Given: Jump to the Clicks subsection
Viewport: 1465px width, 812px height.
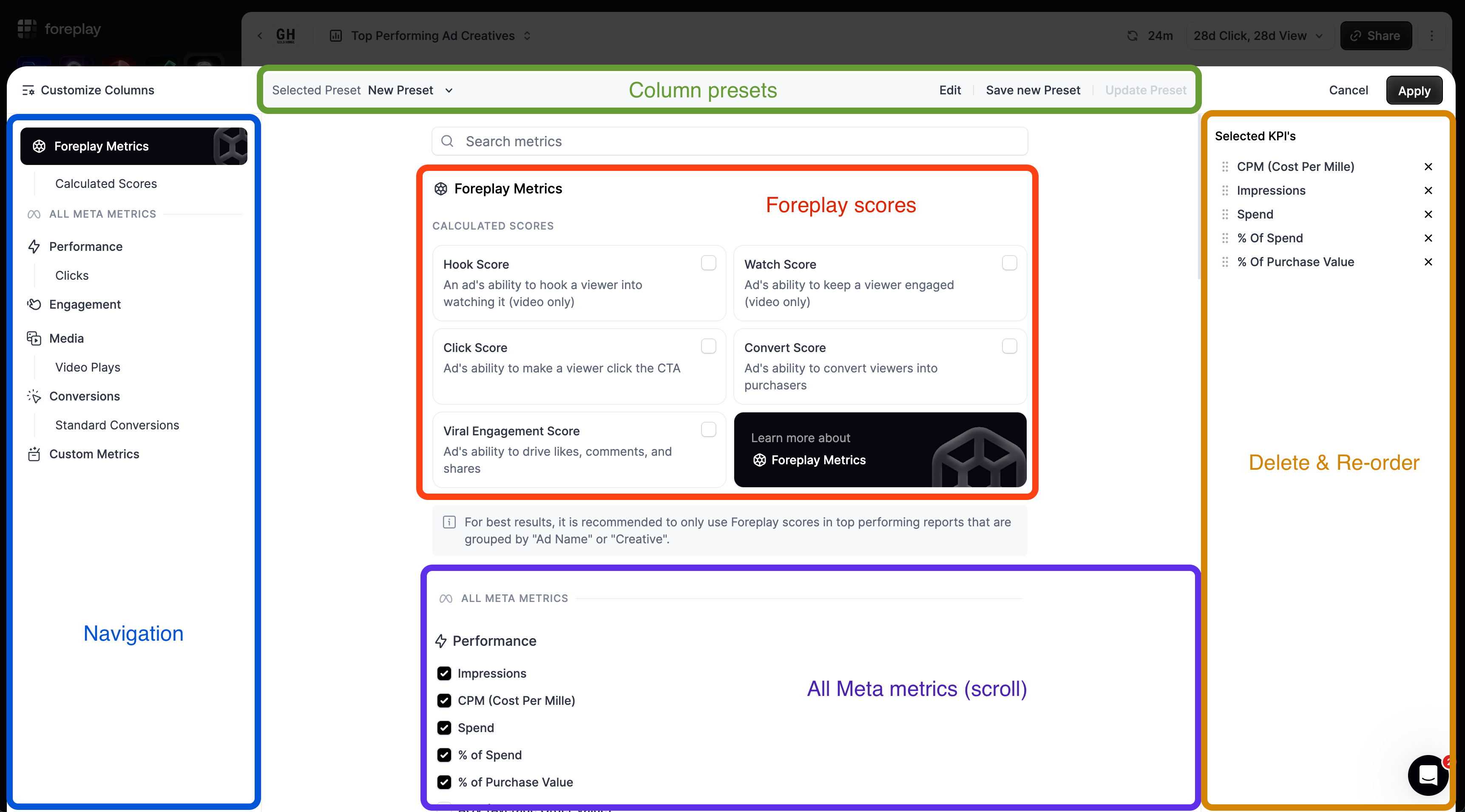Looking at the screenshot, I should click(72, 276).
